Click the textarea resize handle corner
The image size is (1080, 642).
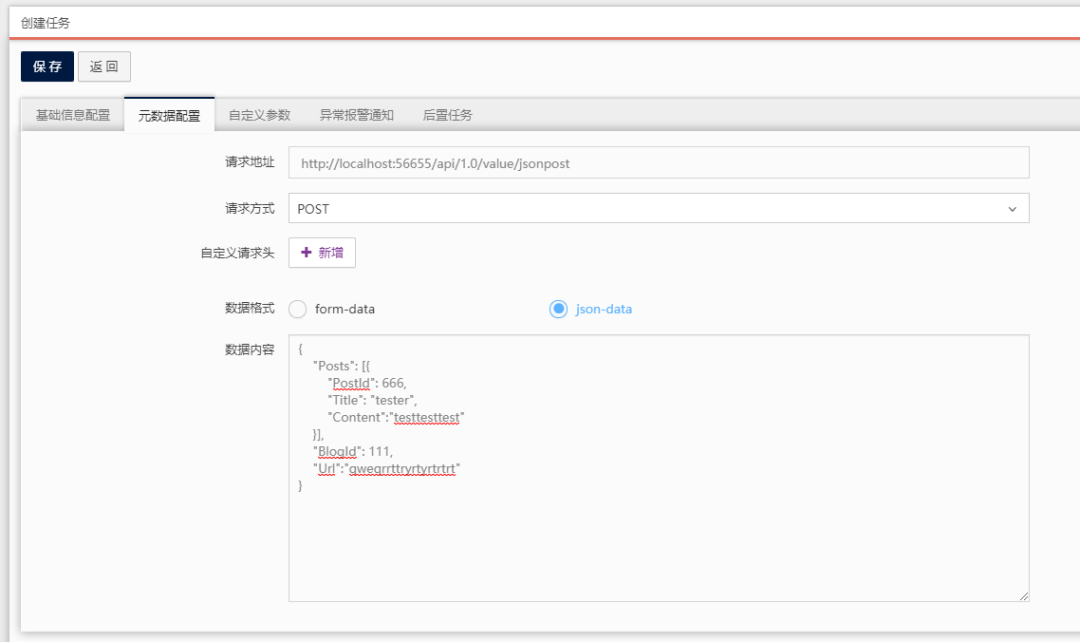click(1024, 596)
